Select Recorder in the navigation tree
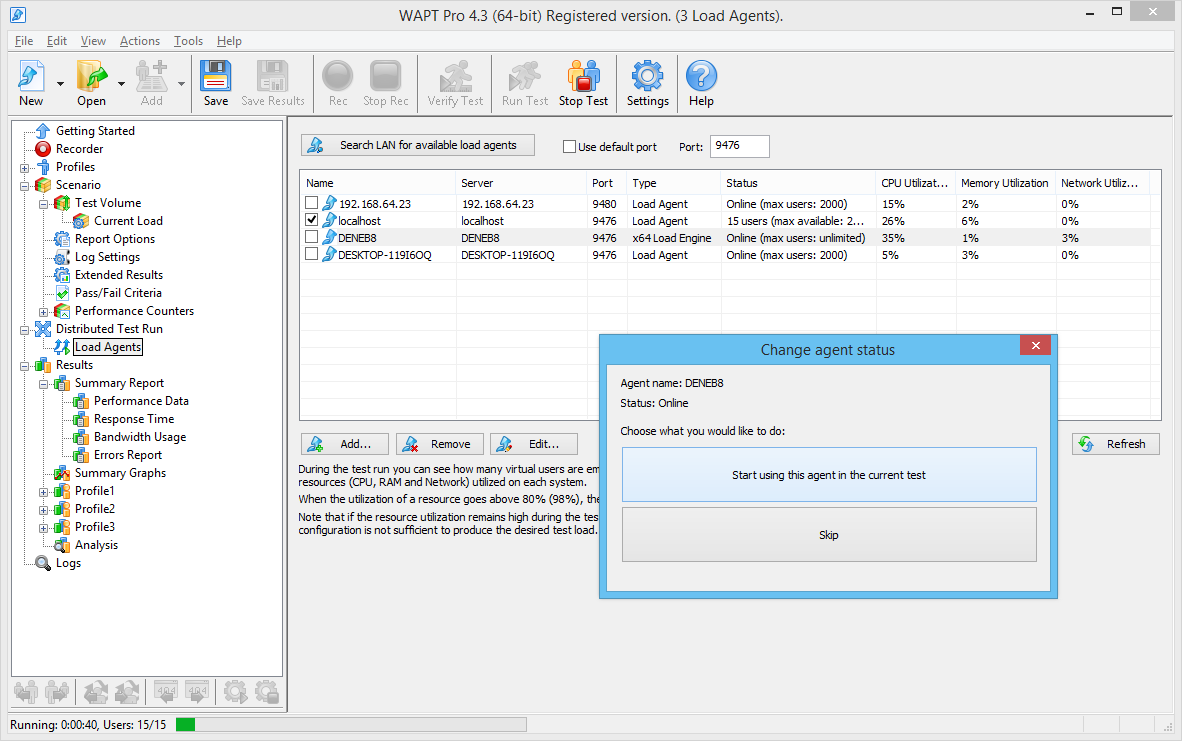Image resolution: width=1182 pixels, height=741 pixels. click(79, 149)
